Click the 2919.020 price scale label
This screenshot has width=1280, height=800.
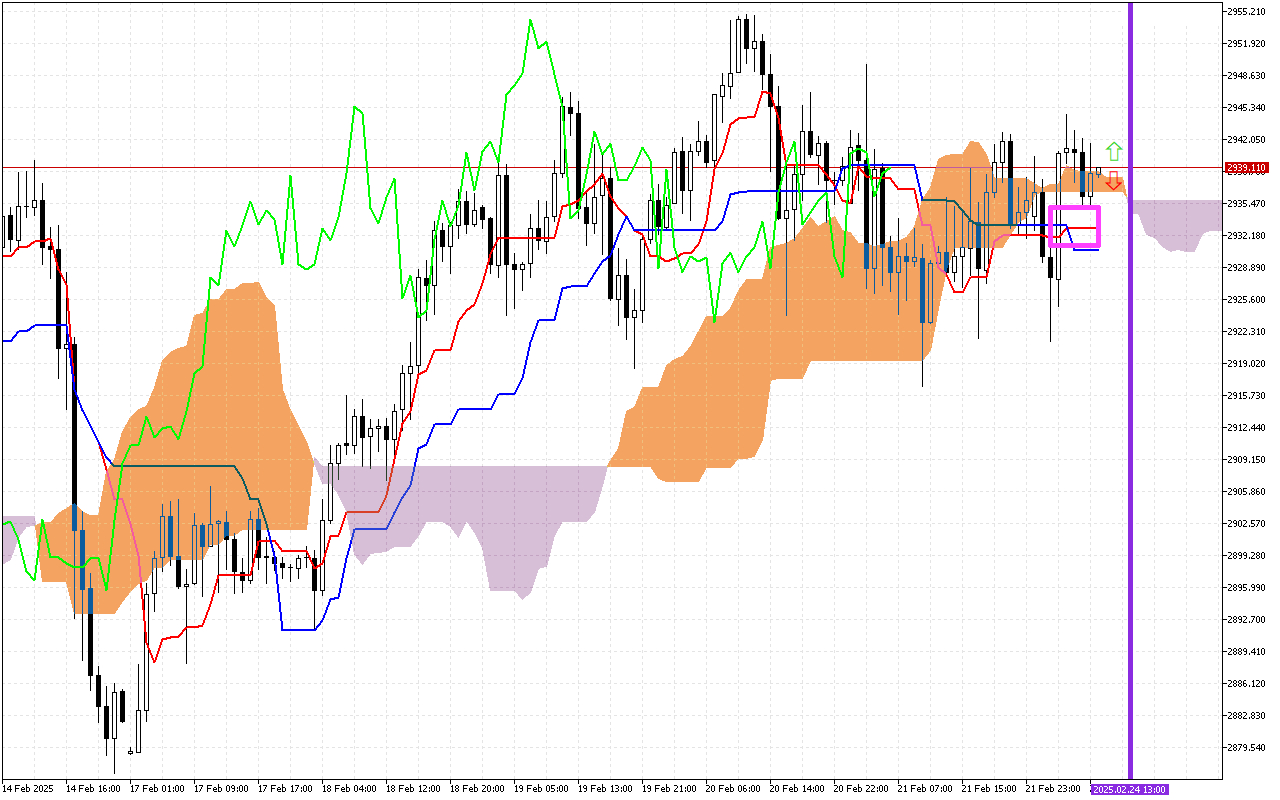tap(1247, 364)
